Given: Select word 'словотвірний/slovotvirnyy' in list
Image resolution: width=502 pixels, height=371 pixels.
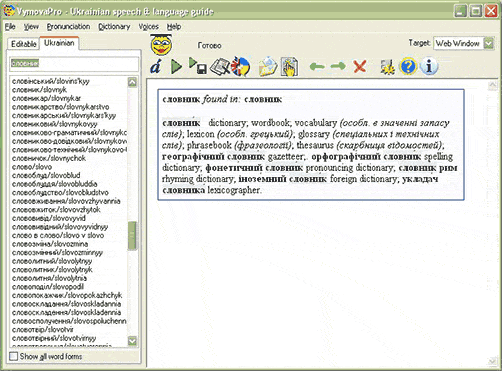Looking at the screenshot, I should click(x=54, y=338).
